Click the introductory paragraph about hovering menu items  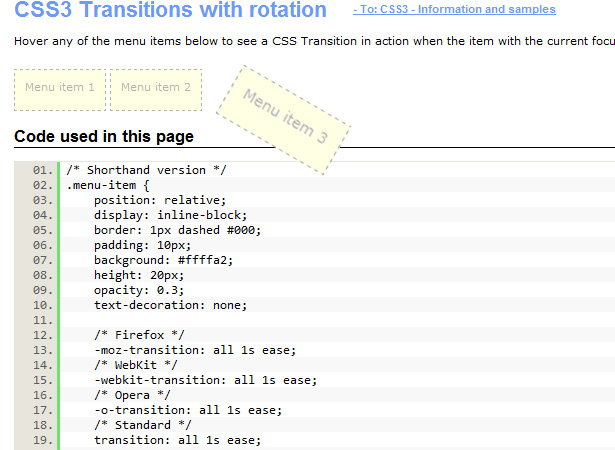point(314,41)
